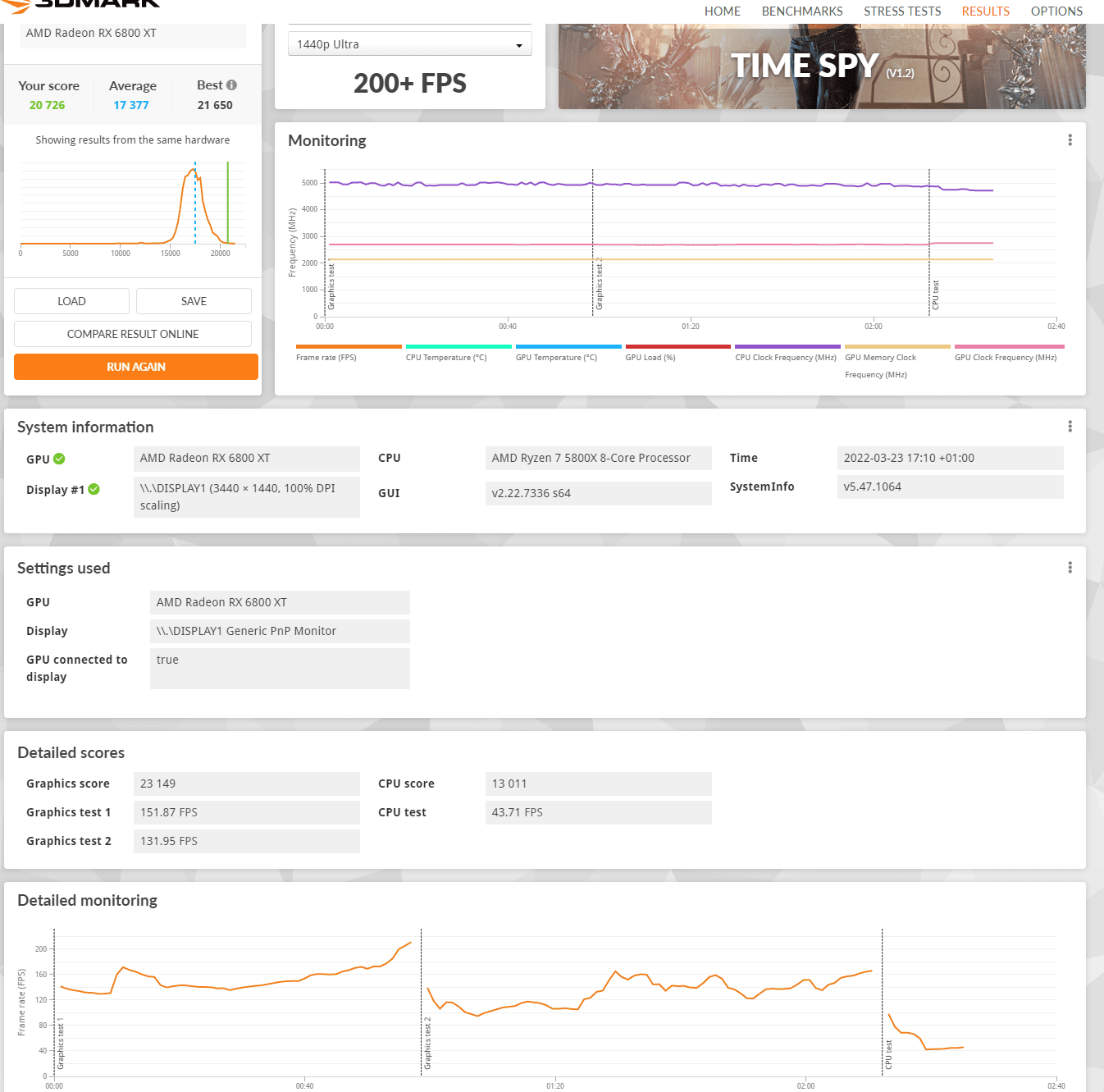
Task: Open the Settings used three-dot menu
Action: pos(1070,568)
